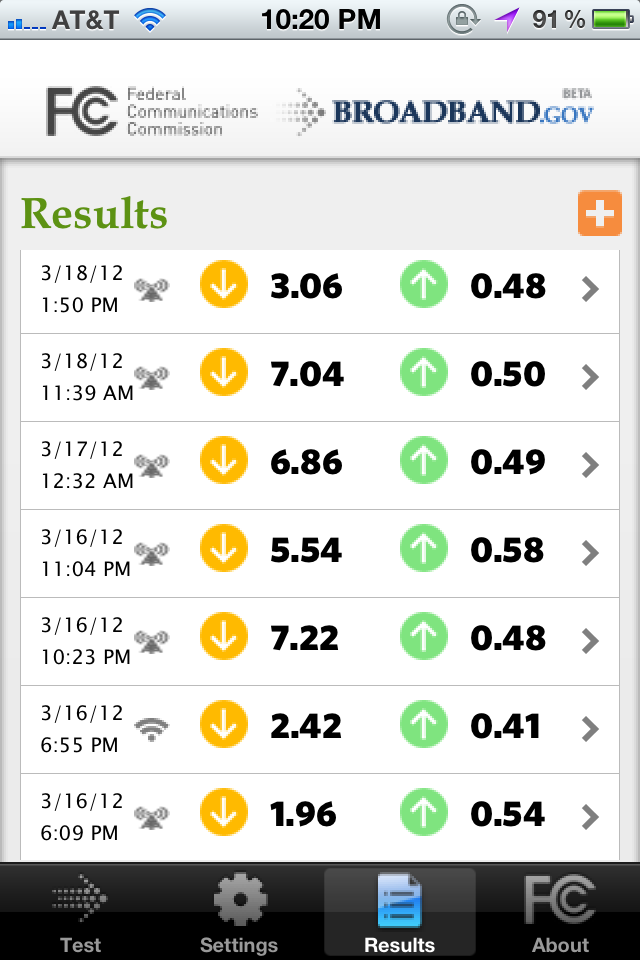Expand the 3/18/12 1:50 PM result chevron

tap(590, 289)
